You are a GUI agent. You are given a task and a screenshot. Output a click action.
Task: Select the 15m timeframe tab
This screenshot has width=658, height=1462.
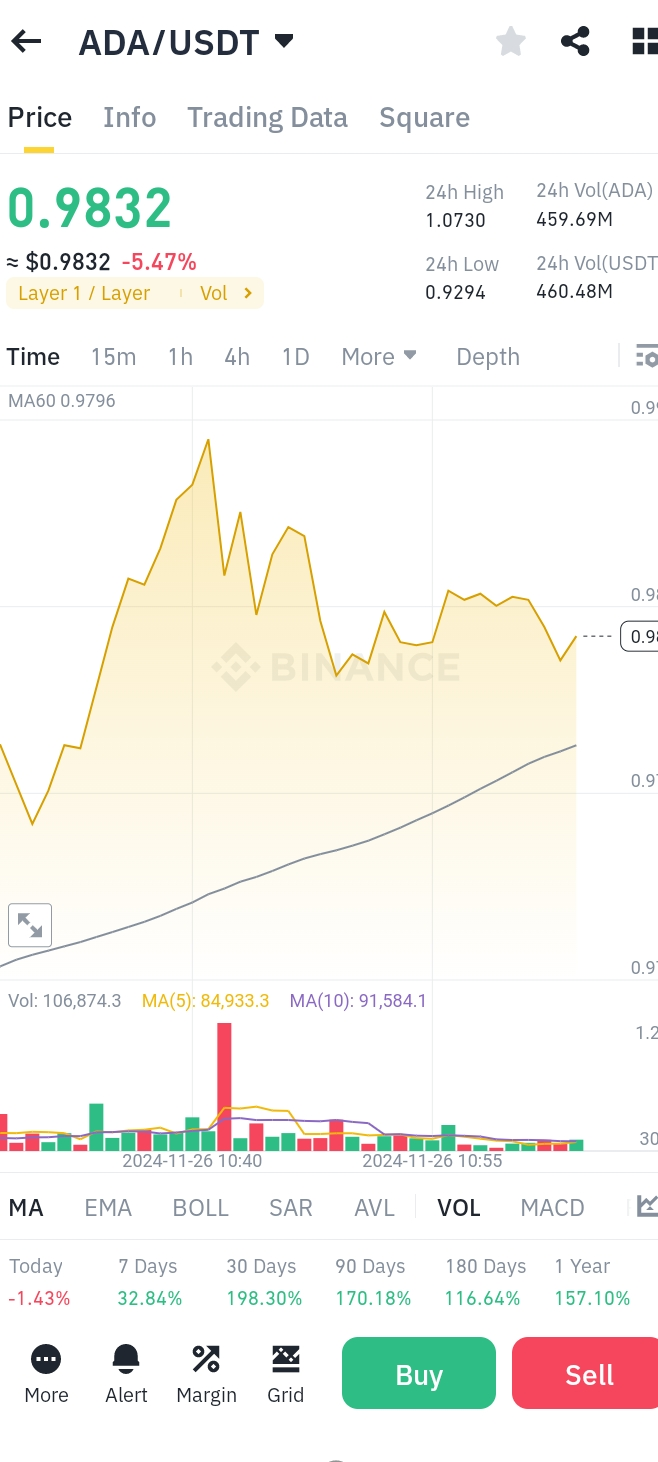click(x=113, y=357)
